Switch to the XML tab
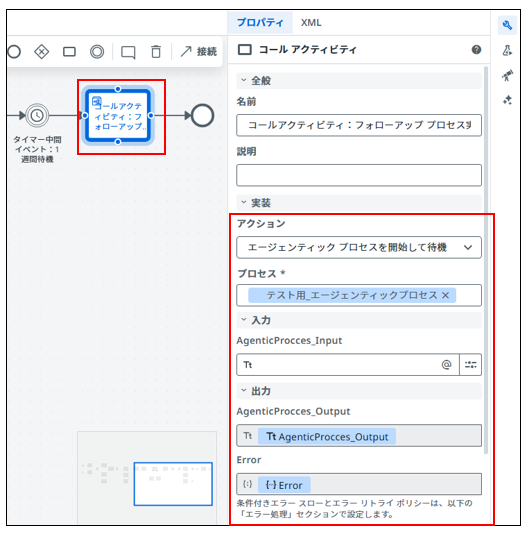This screenshot has width=532, height=535. [311, 23]
